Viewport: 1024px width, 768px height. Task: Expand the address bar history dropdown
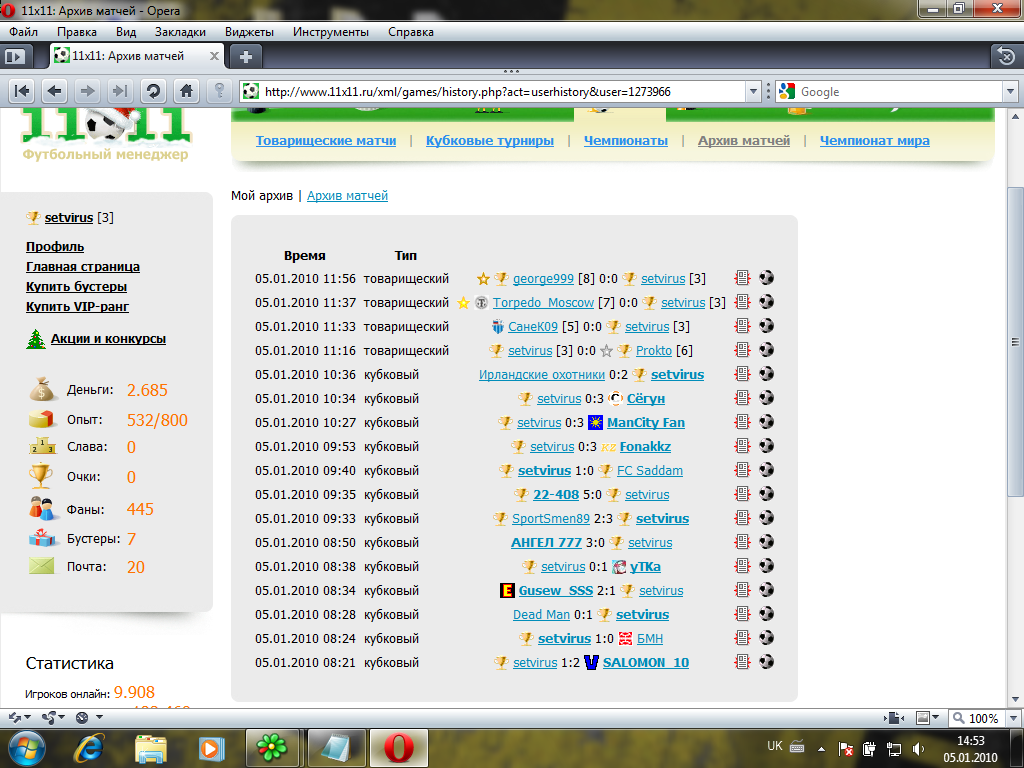coord(754,91)
